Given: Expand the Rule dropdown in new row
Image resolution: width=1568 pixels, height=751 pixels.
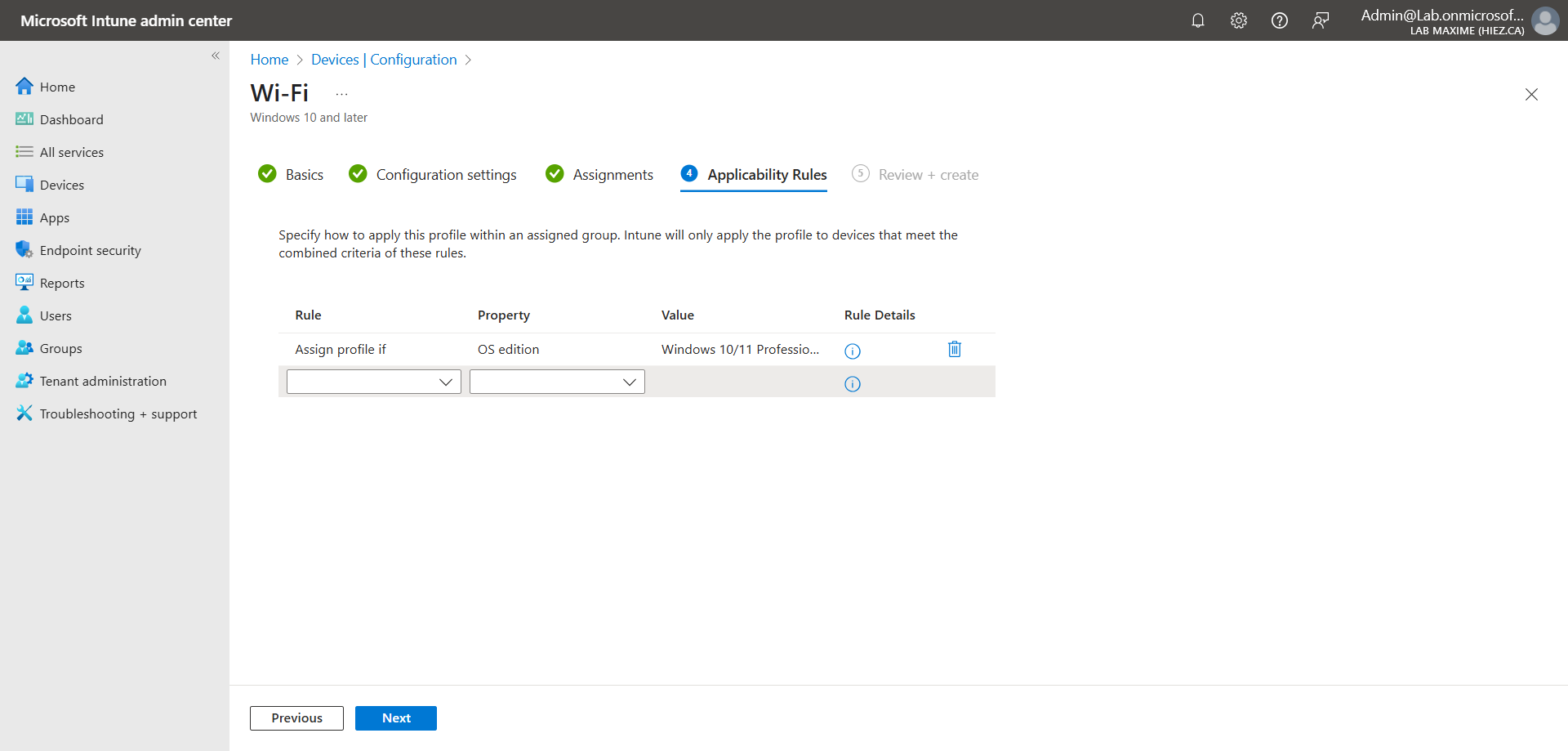Looking at the screenshot, I should (373, 382).
